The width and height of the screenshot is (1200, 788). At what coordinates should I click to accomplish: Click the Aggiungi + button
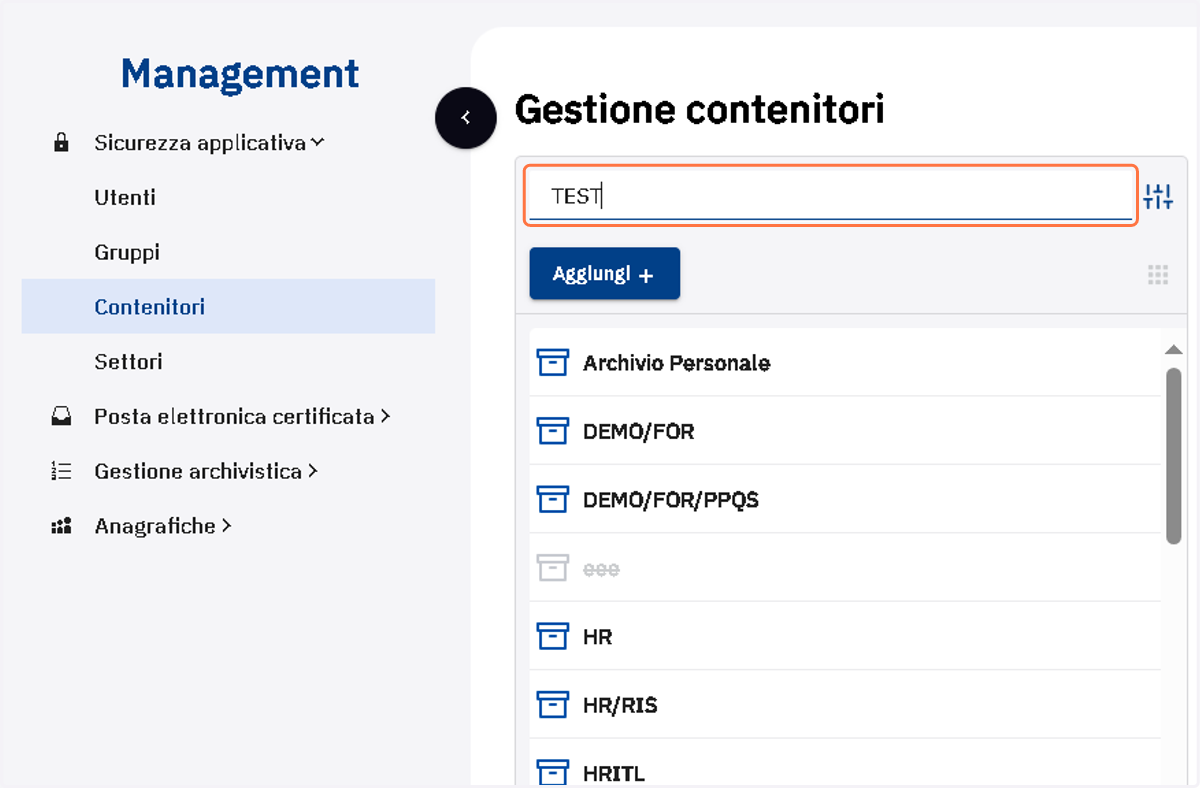(x=604, y=274)
